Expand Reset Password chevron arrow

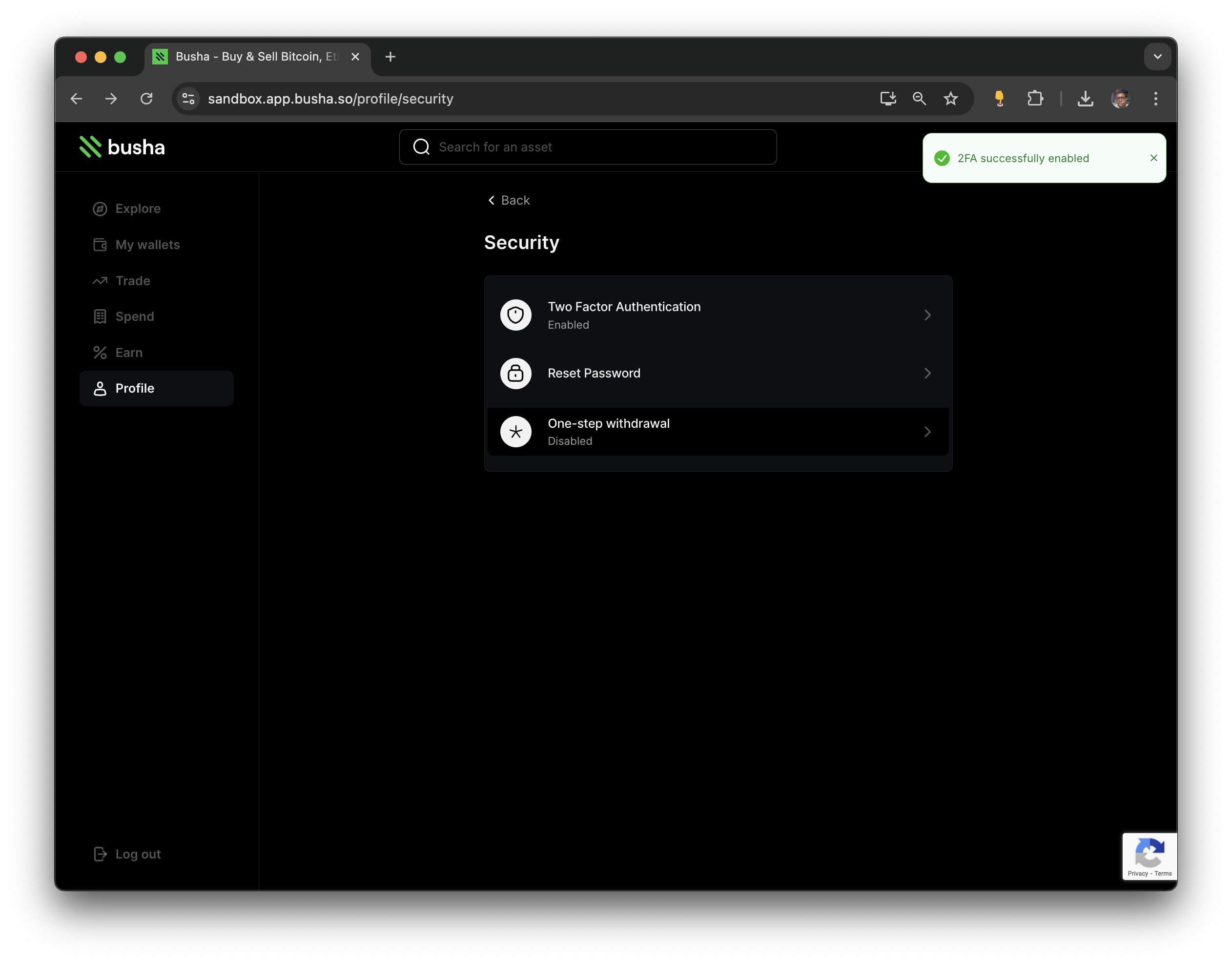tap(927, 373)
